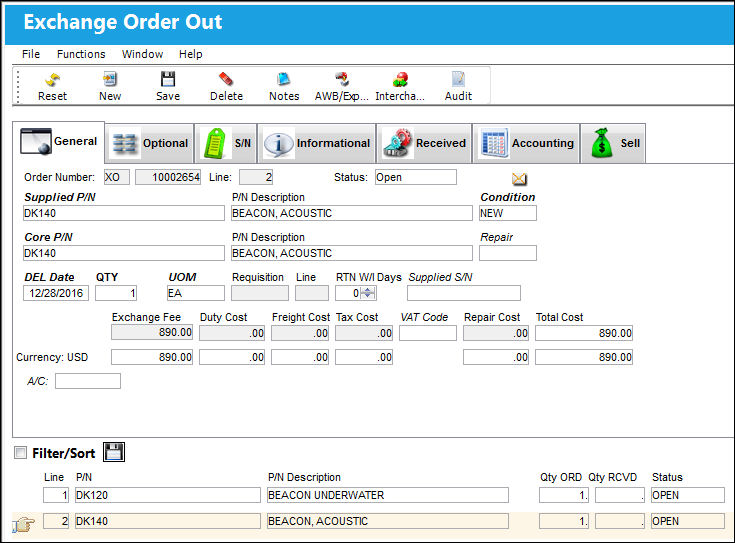The image size is (735, 543).
Task: Adjust the RTN W/I Days spinner arrows
Action: [x=368, y=293]
